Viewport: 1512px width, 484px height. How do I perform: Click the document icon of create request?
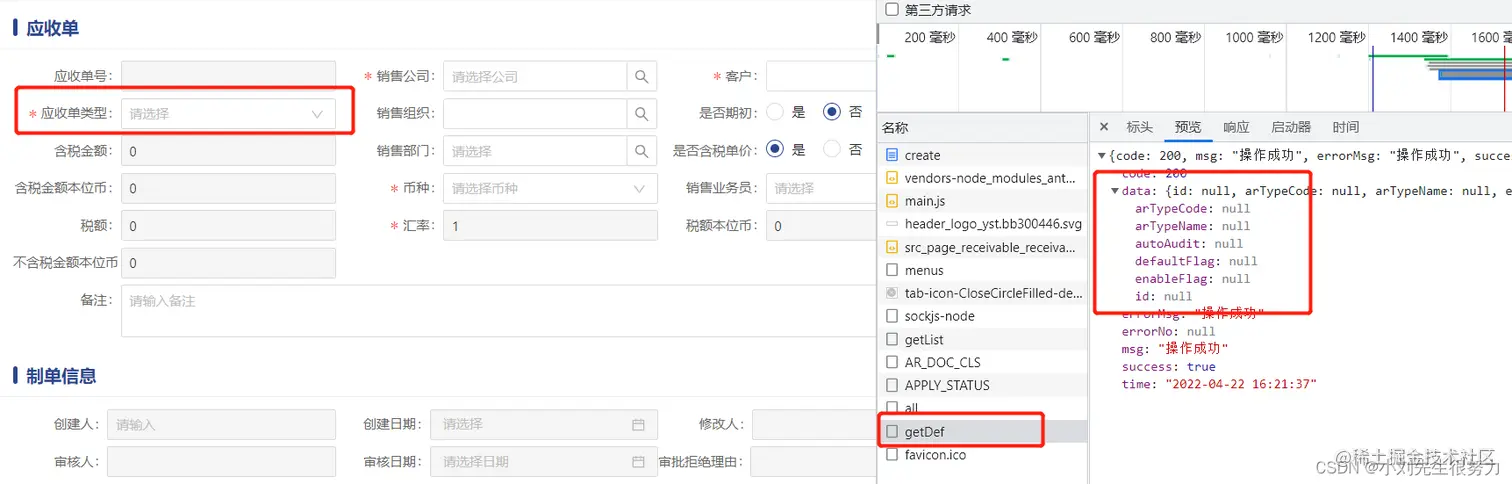coord(892,155)
